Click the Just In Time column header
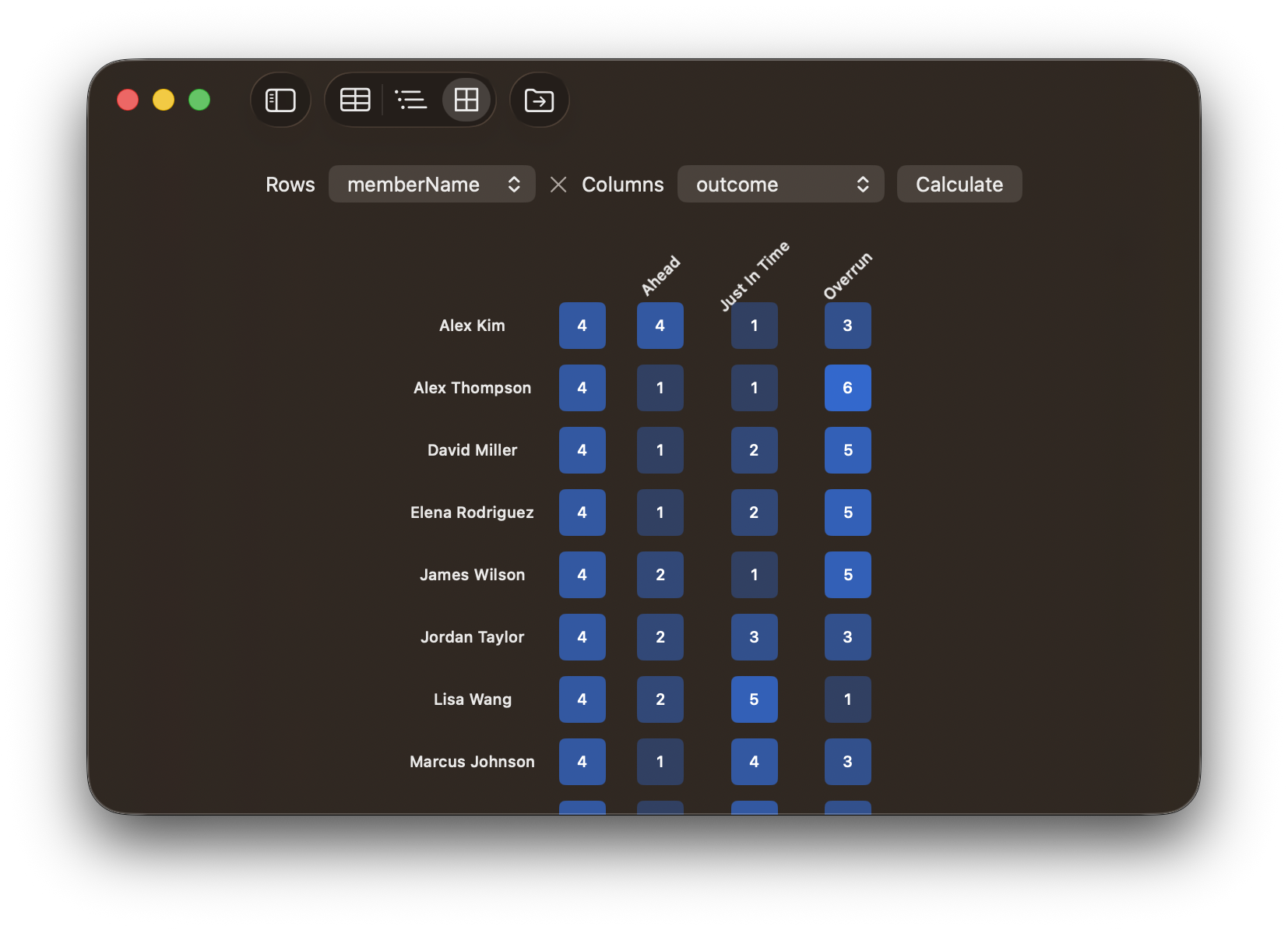 [x=754, y=276]
